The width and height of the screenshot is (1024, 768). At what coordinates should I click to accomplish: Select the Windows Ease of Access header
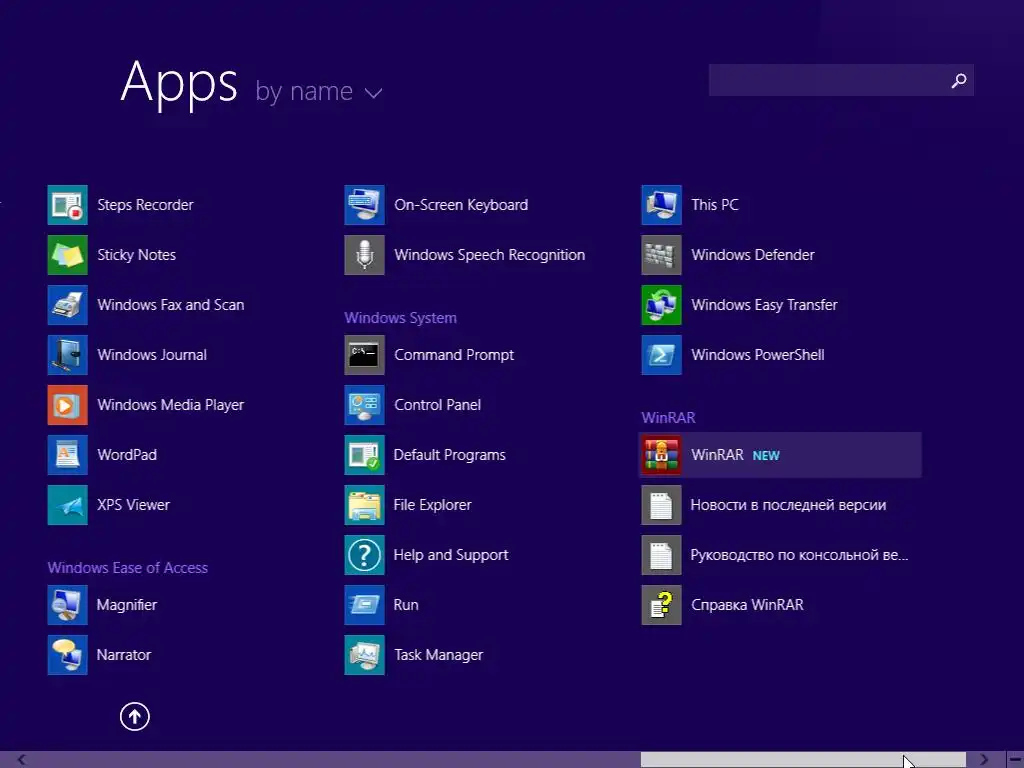(127, 568)
